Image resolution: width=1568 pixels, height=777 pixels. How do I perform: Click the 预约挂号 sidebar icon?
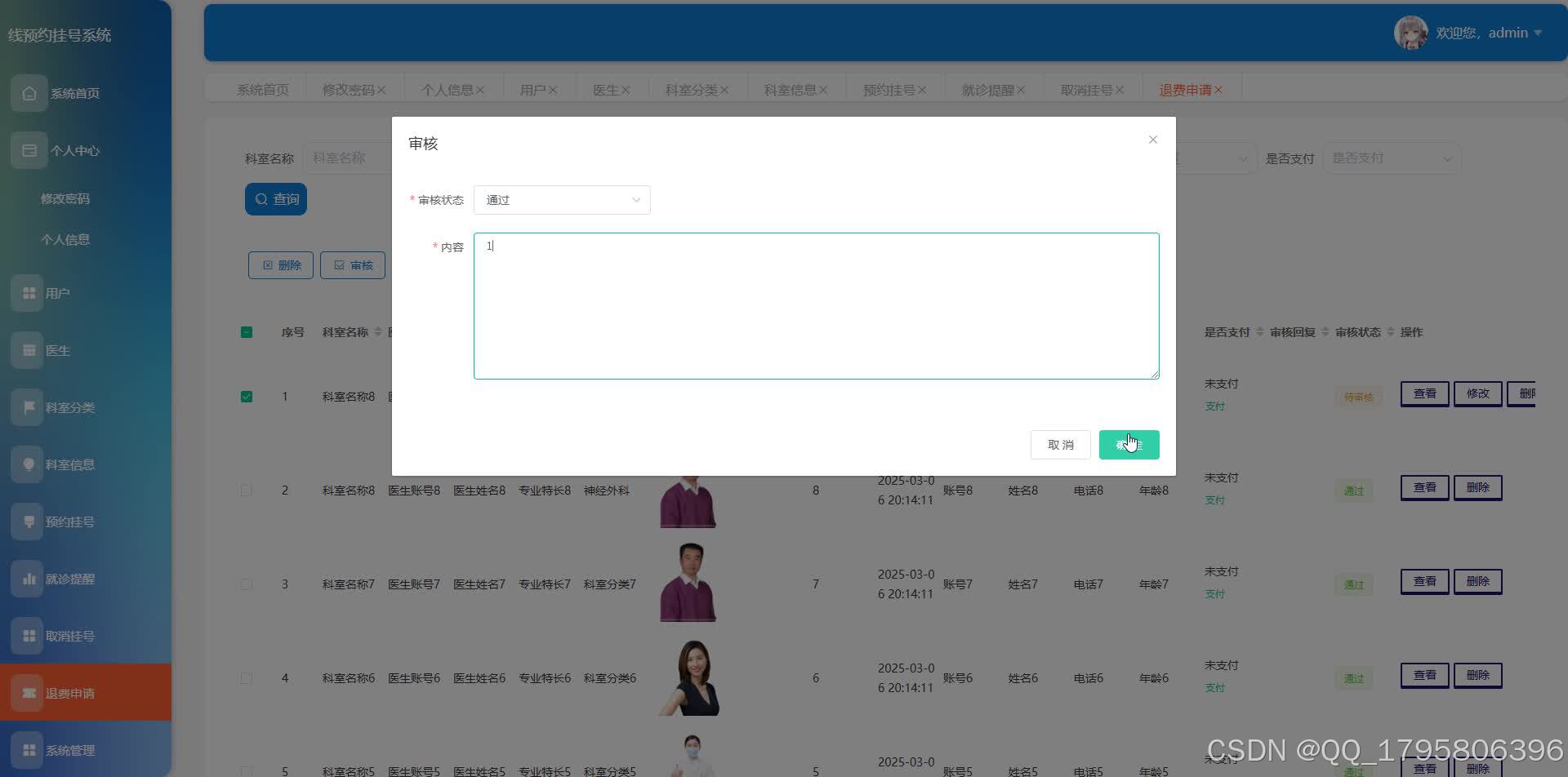click(29, 522)
